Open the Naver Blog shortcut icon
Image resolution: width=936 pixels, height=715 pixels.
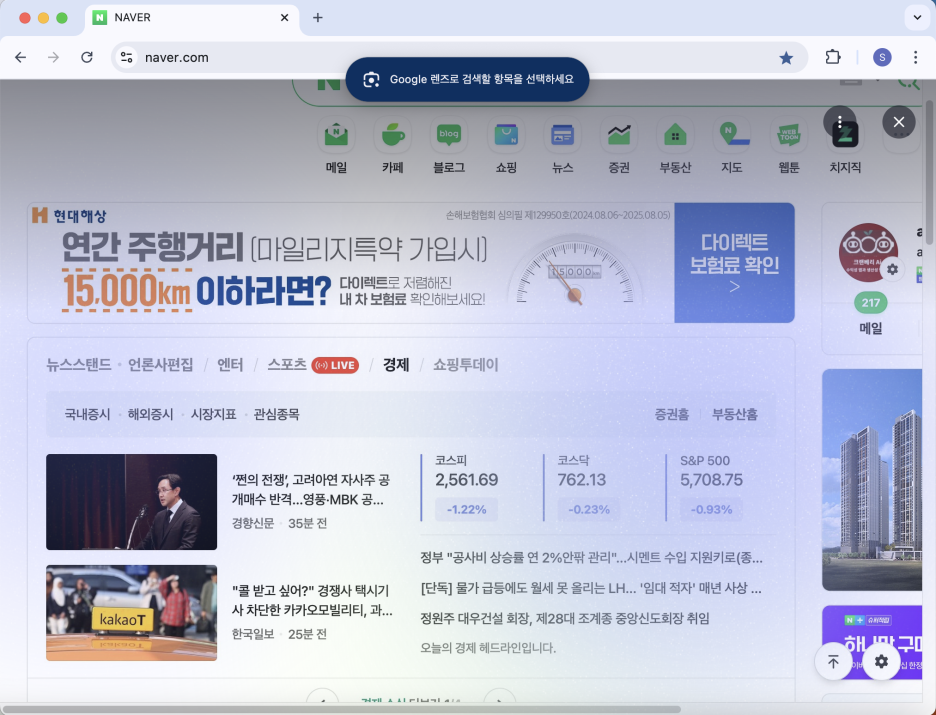pos(449,135)
